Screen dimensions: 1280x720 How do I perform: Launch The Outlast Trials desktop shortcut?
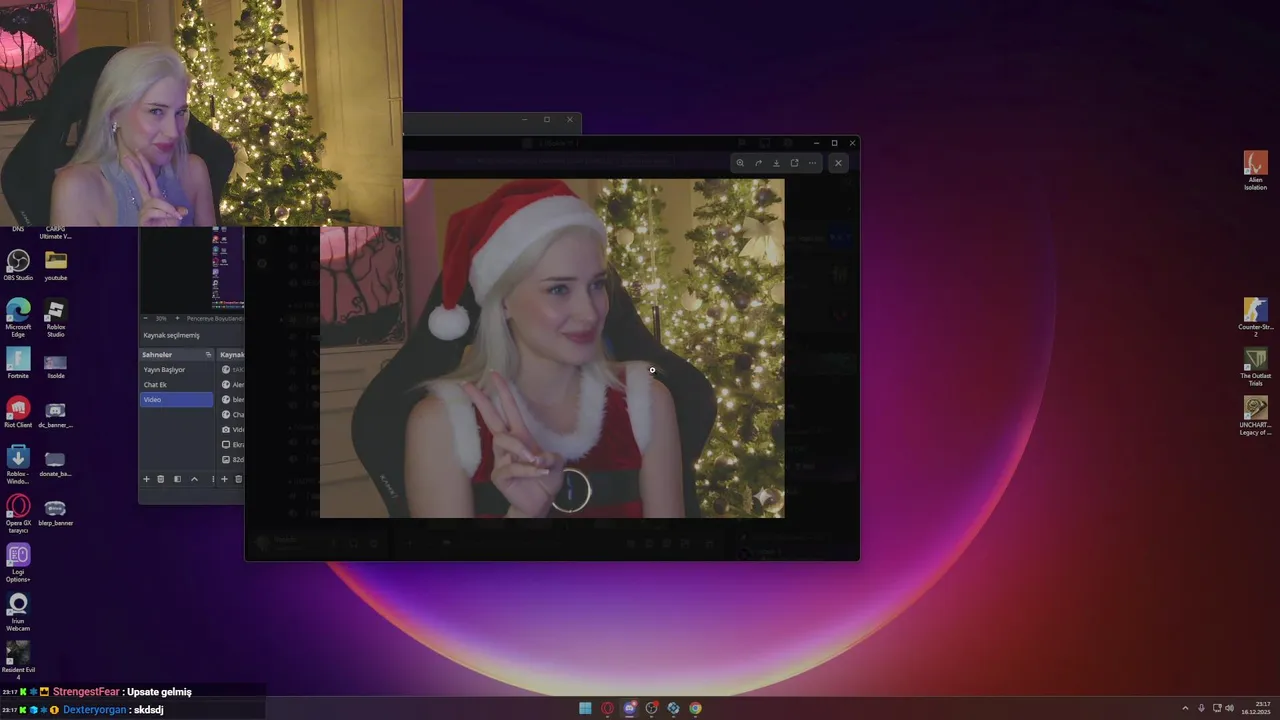tap(1255, 366)
